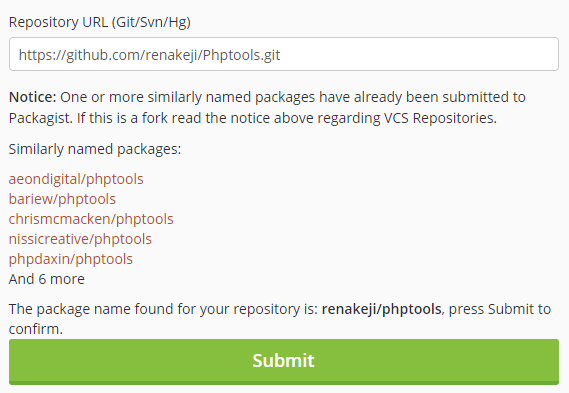
Task: Open the nissicreative/phptools package link
Action: tap(80, 239)
